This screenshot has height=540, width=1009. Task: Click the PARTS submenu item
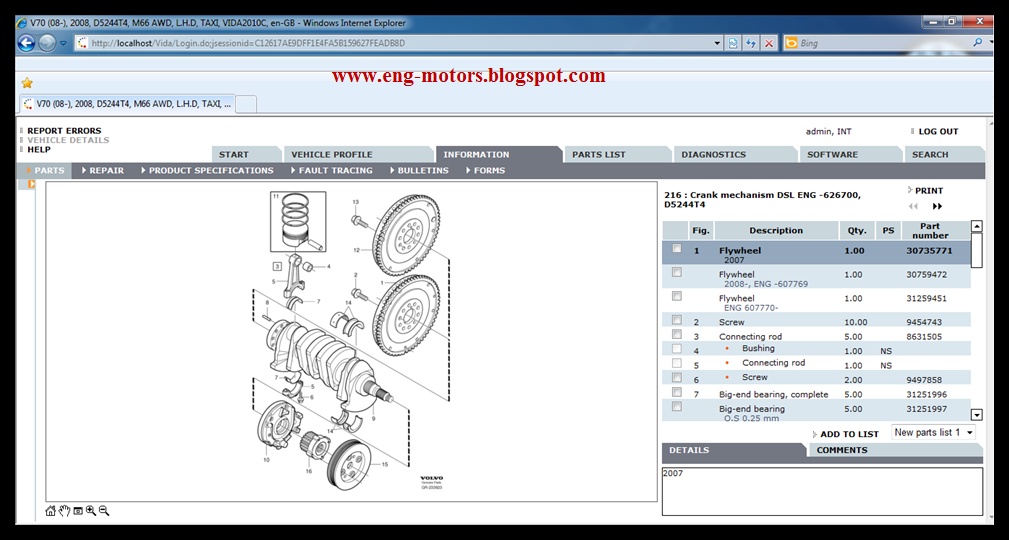[x=45, y=171]
